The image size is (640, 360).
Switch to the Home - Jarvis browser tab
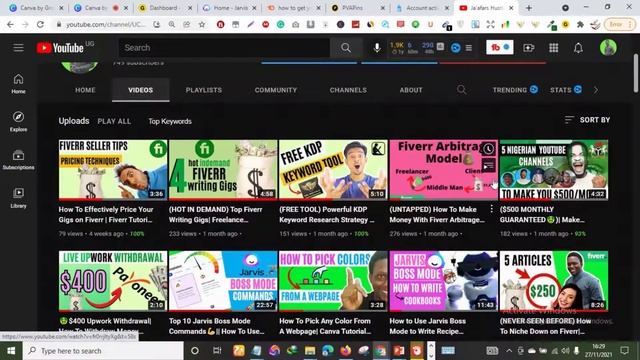pos(230,8)
